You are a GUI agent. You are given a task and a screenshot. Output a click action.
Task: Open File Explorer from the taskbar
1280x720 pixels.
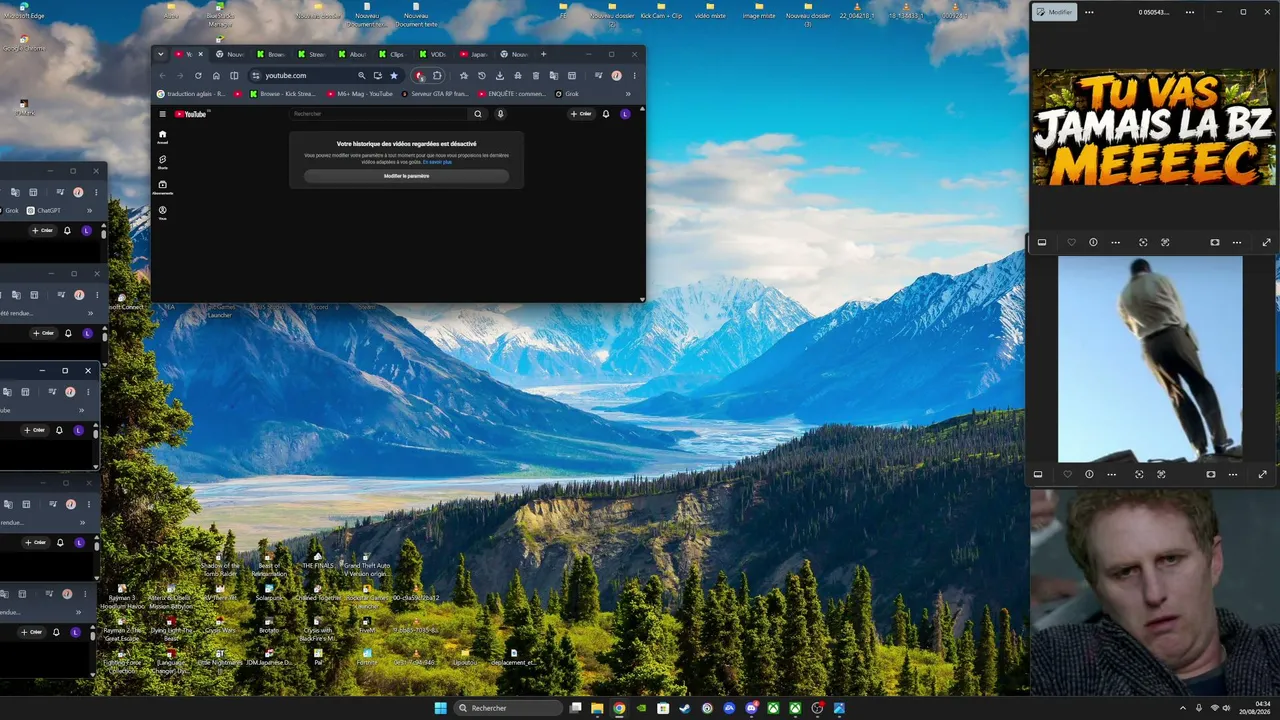pos(597,708)
